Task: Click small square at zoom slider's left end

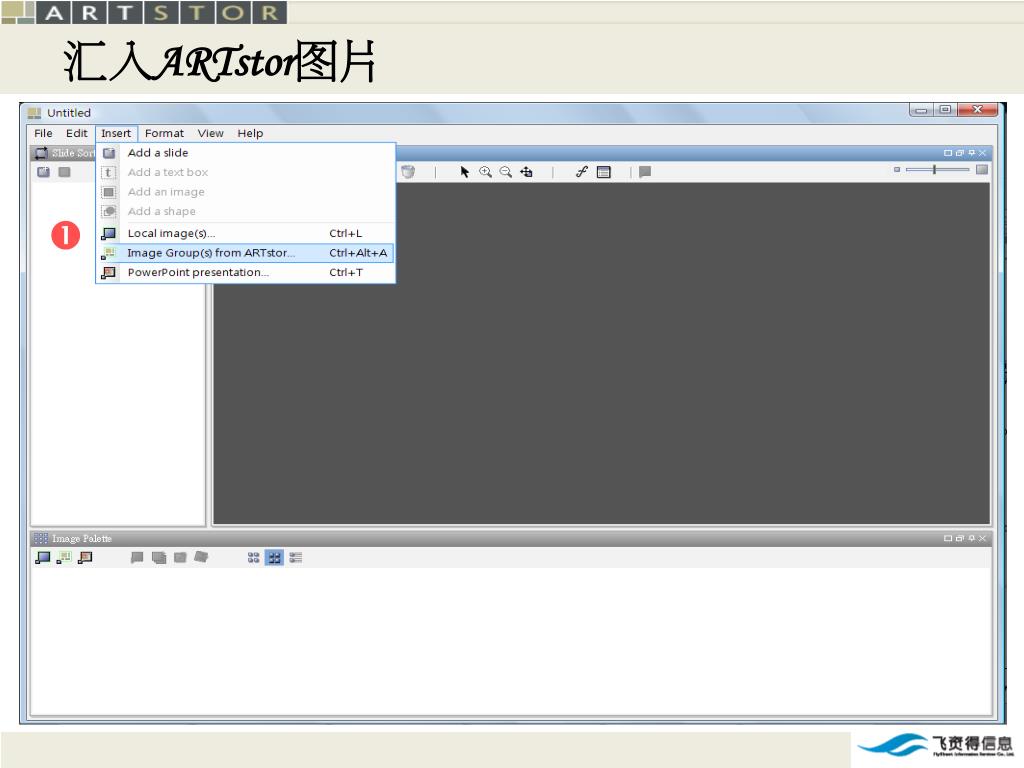Action: click(x=897, y=169)
